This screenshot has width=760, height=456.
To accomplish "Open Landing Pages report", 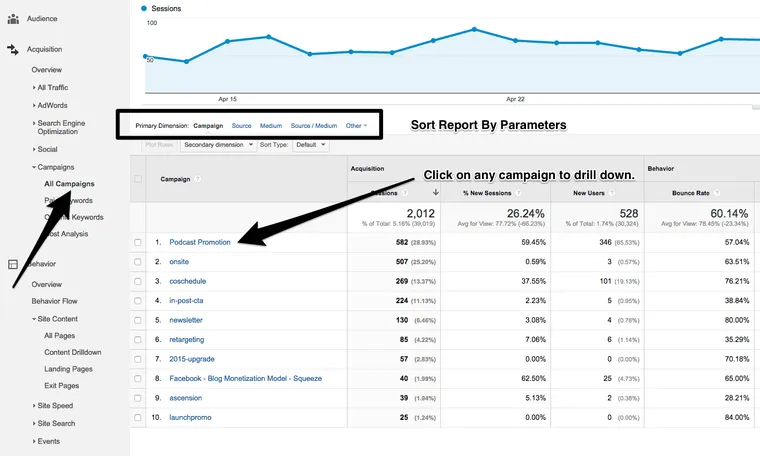I will click(68, 369).
